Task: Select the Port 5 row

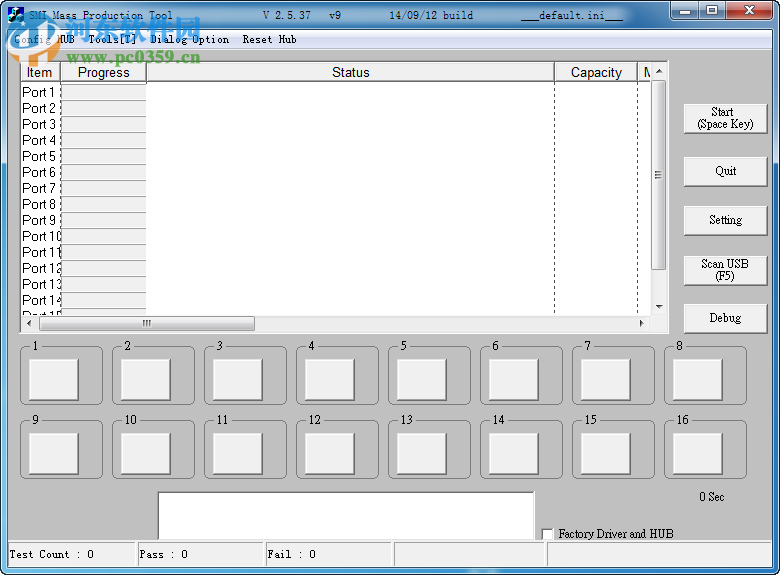Action: tap(336, 156)
